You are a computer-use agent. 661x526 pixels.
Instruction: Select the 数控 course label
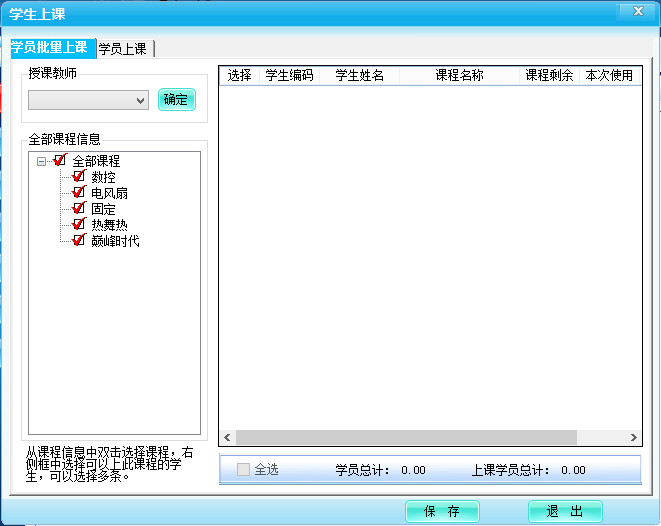tap(103, 177)
